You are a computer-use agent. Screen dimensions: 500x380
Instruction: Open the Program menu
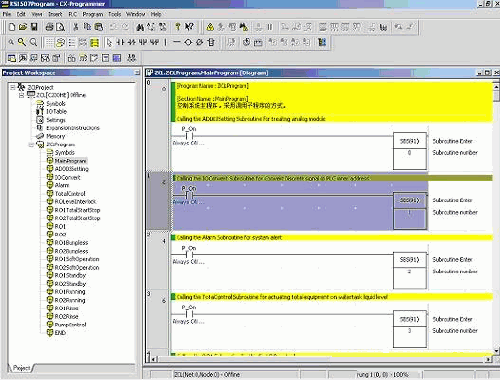(93, 14)
